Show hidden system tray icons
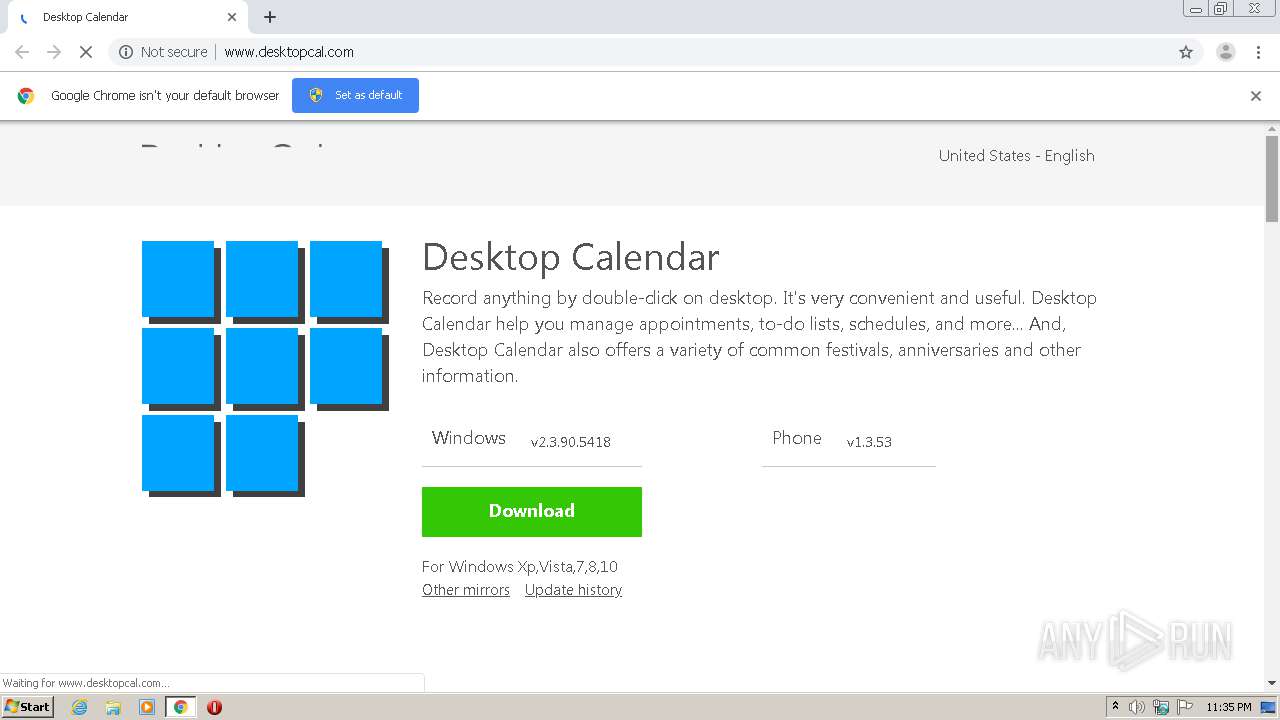Image resolution: width=1280 pixels, height=720 pixels. (x=1115, y=706)
